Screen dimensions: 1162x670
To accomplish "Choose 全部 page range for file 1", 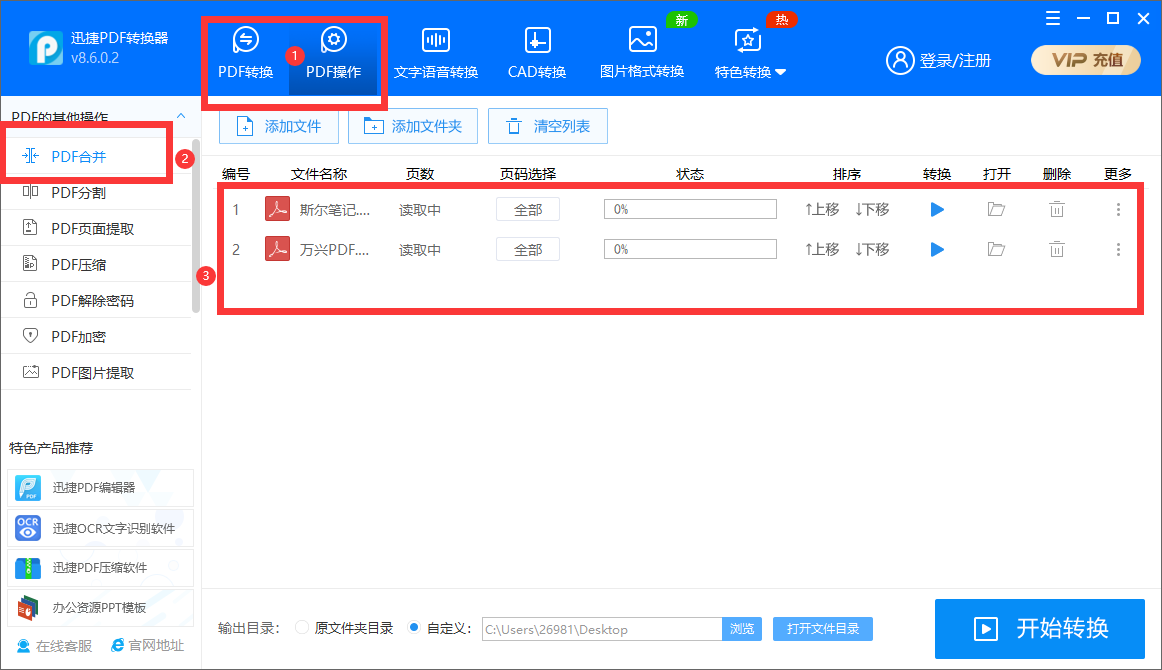I will coord(528,210).
